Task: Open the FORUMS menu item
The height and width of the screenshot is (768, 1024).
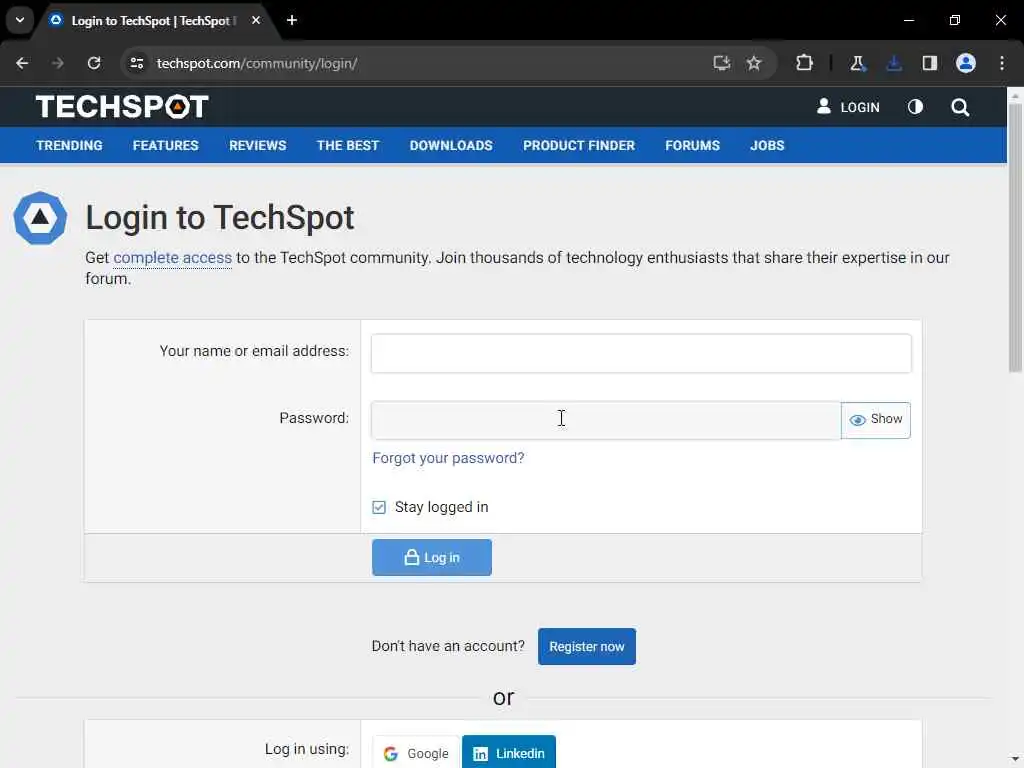Action: pos(692,146)
